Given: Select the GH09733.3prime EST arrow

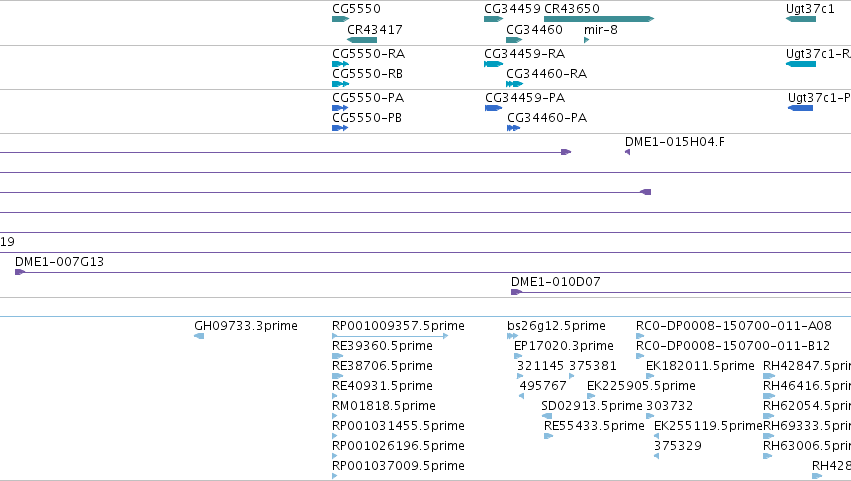Looking at the screenshot, I should click(199, 336).
